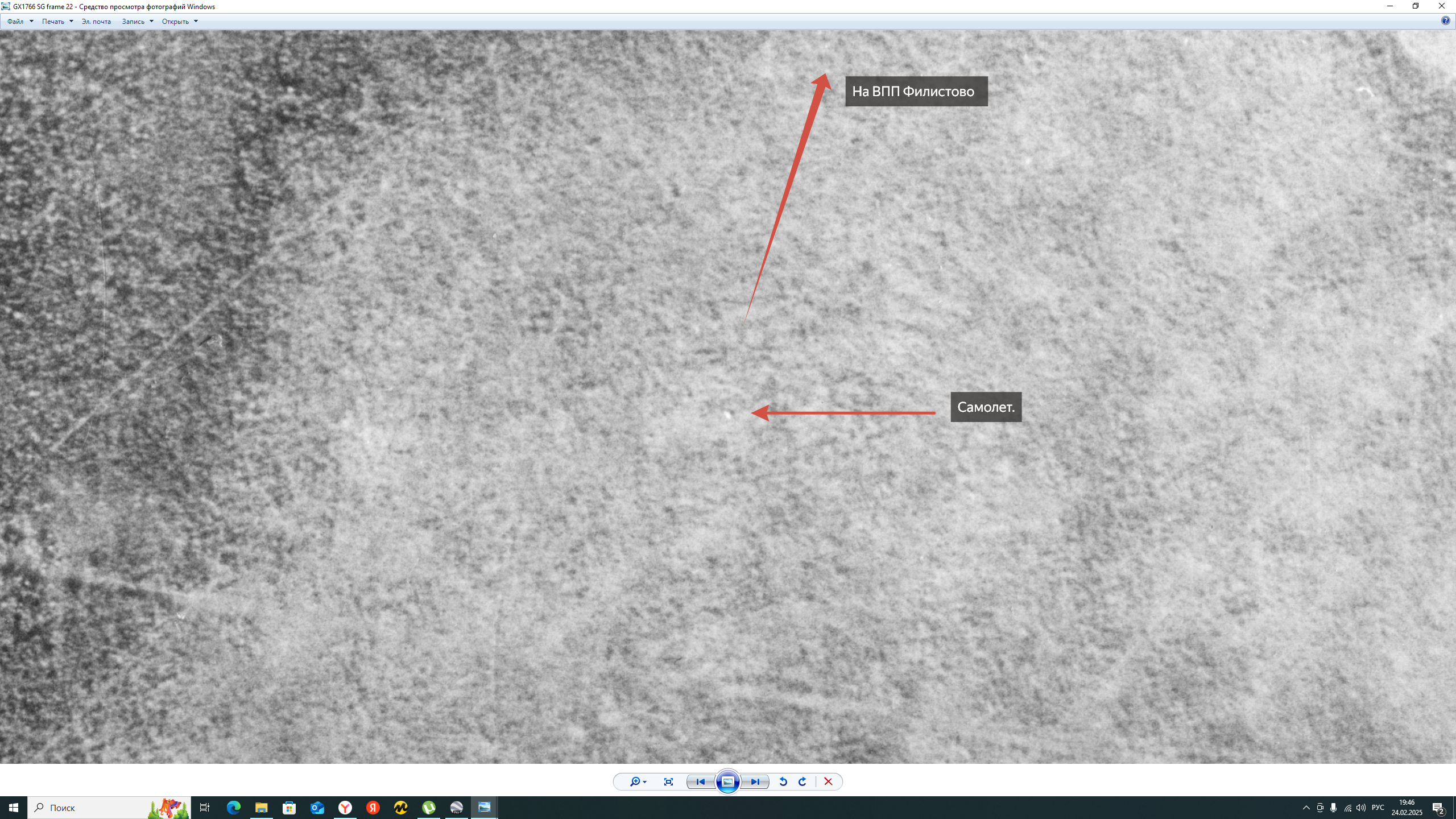Click Эл. почта in the toolbar
This screenshot has width=1456, height=819.
(96, 22)
